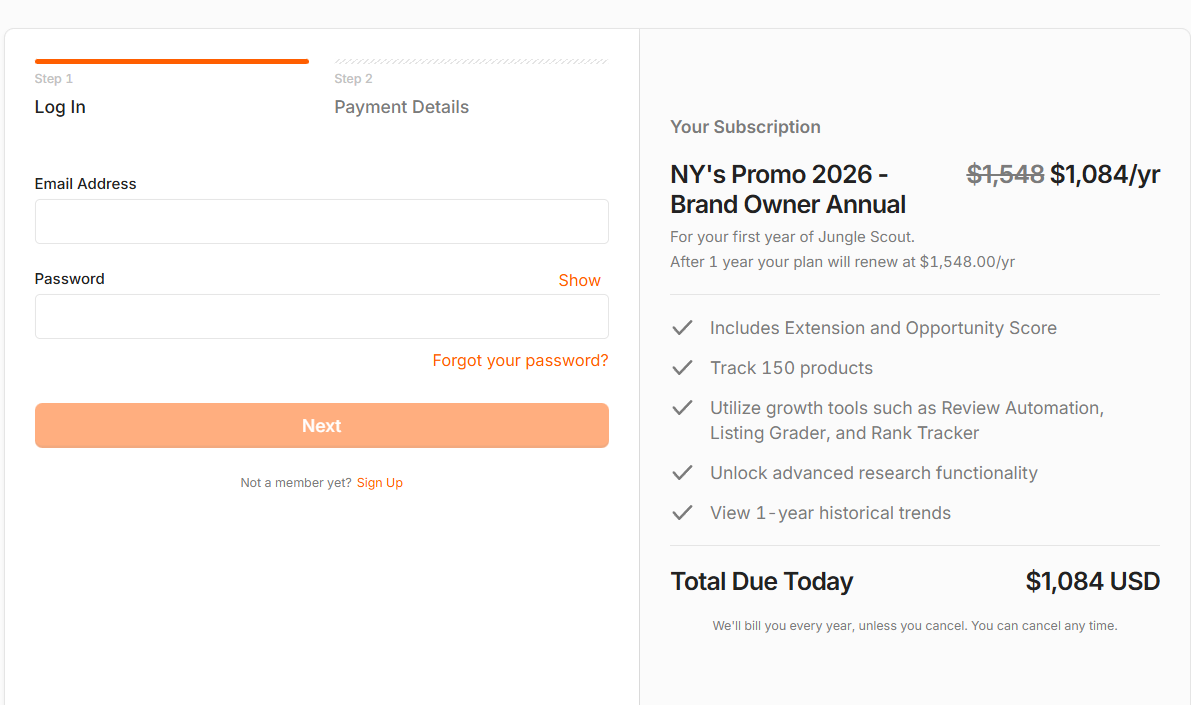This screenshot has width=1191, height=705.
Task: Click checkmark beside View 1-year historical trends
Action: click(682, 513)
